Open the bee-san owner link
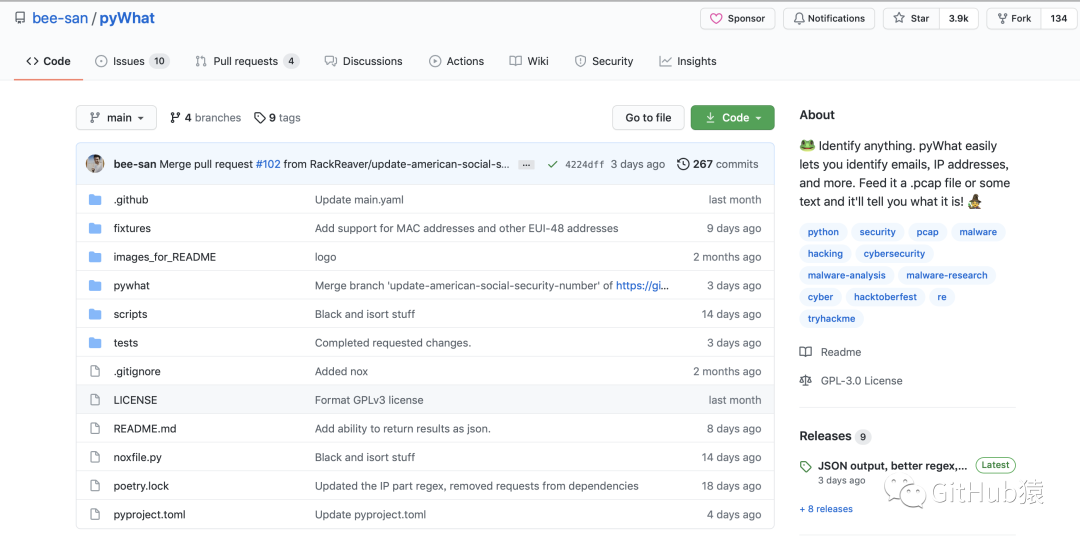 pyautogui.click(x=60, y=19)
